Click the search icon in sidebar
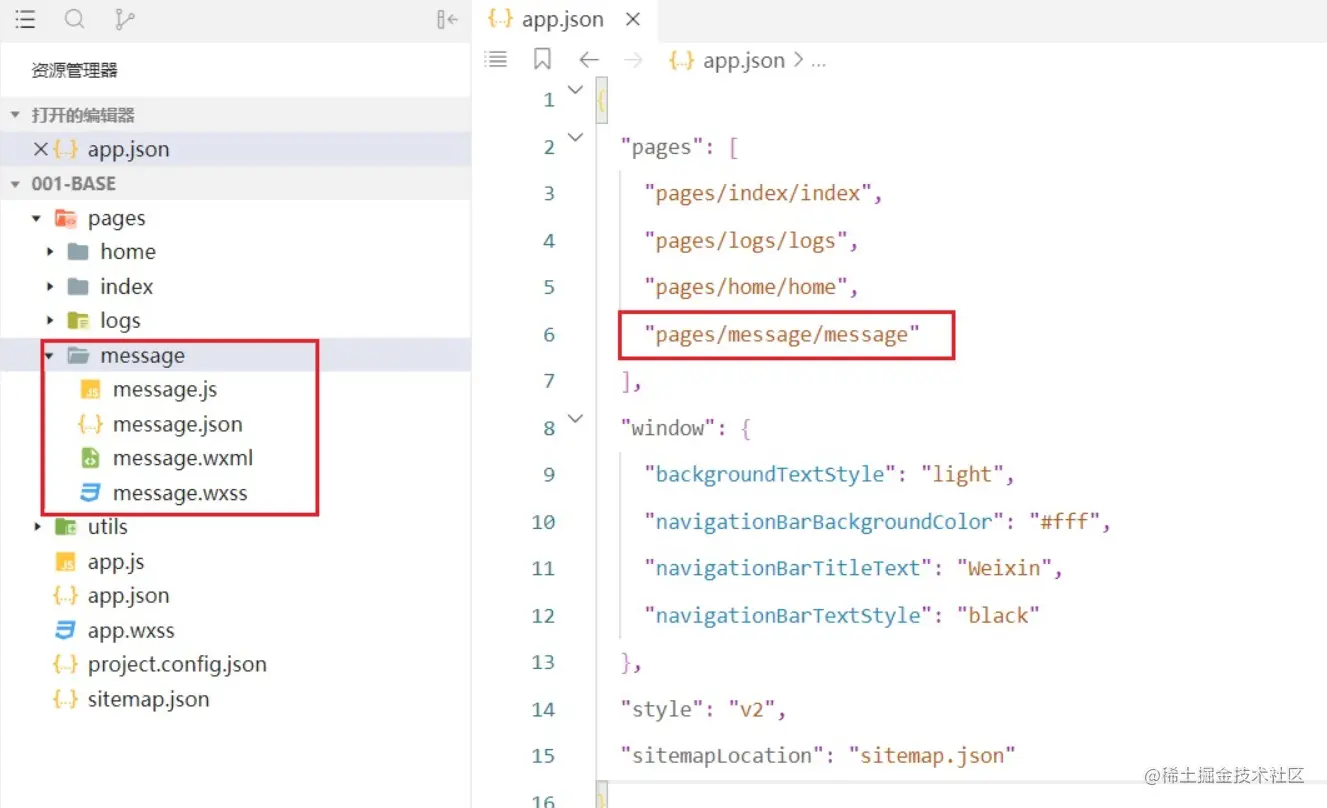1327x808 pixels. (74, 19)
